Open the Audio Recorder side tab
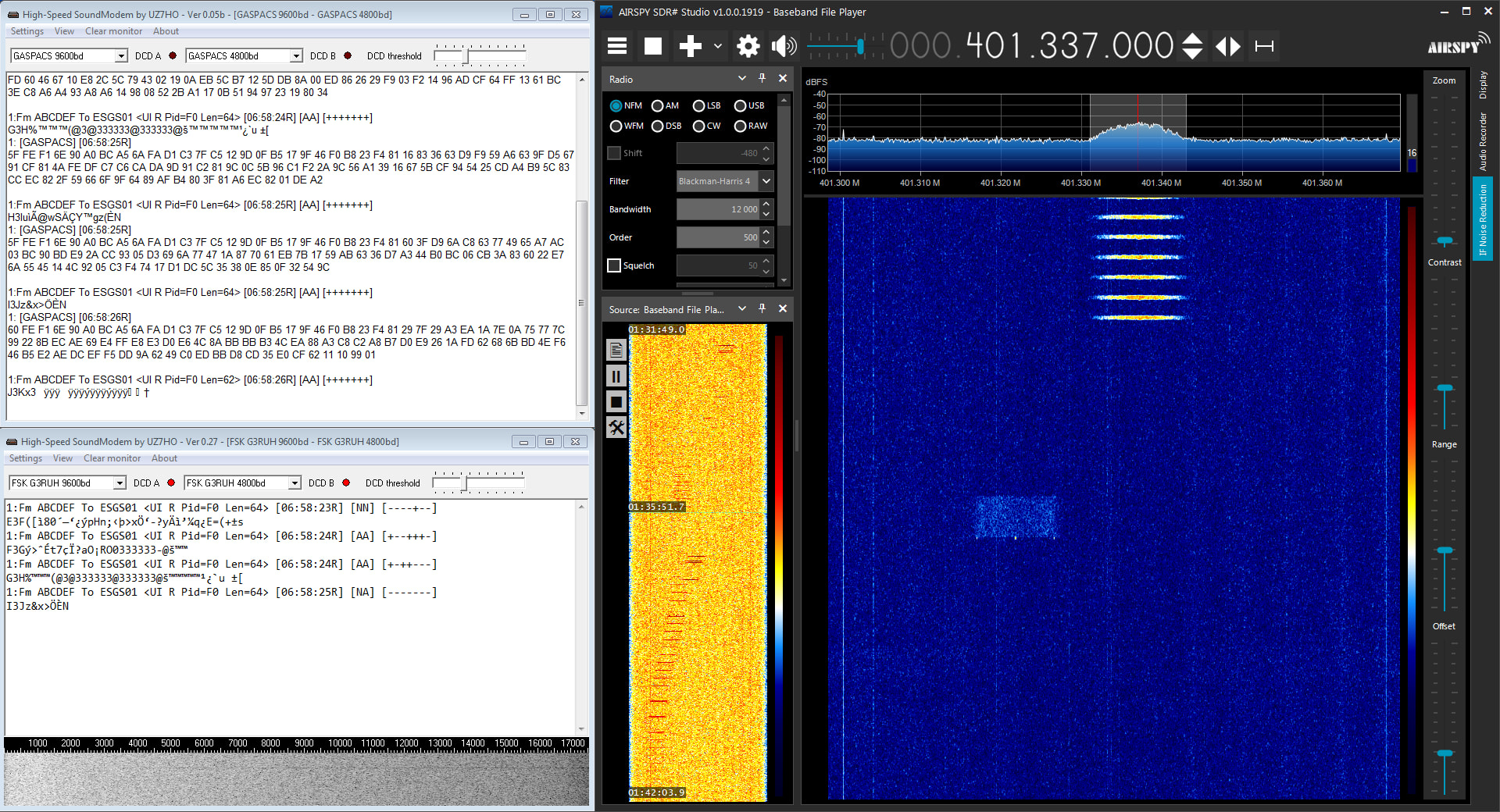The image size is (1500, 812). (1483, 141)
